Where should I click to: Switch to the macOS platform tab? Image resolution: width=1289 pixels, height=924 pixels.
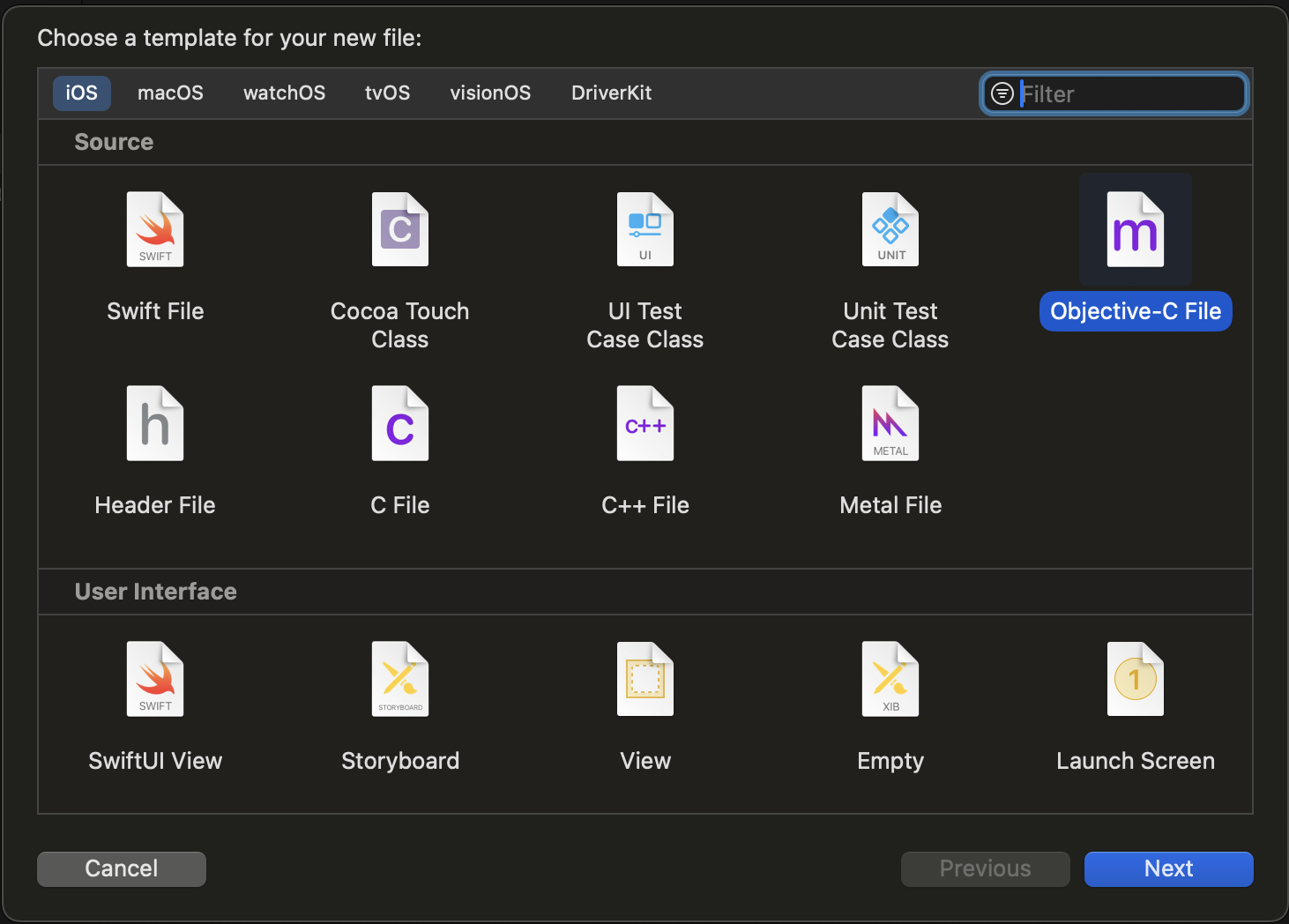(x=170, y=93)
